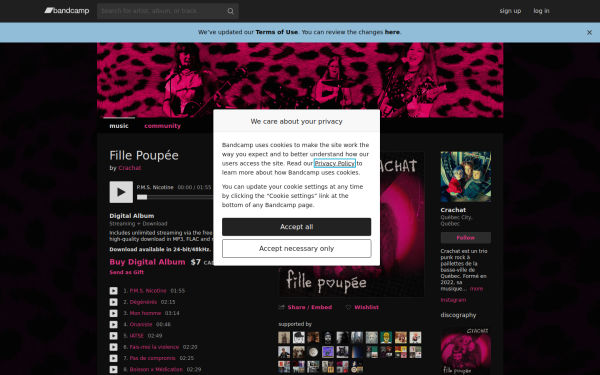Follow the 'here' link in banner
This screenshot has width=600, height=375.
[x=392, y=32]
